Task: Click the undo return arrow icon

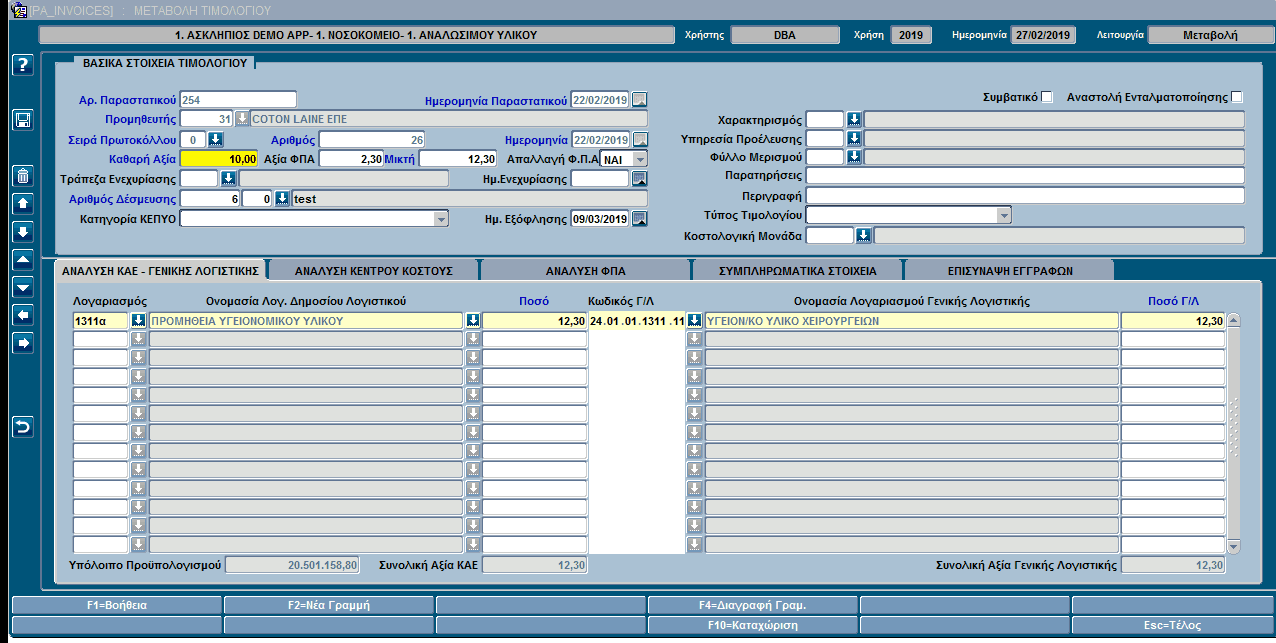Action: click(23, 427)
